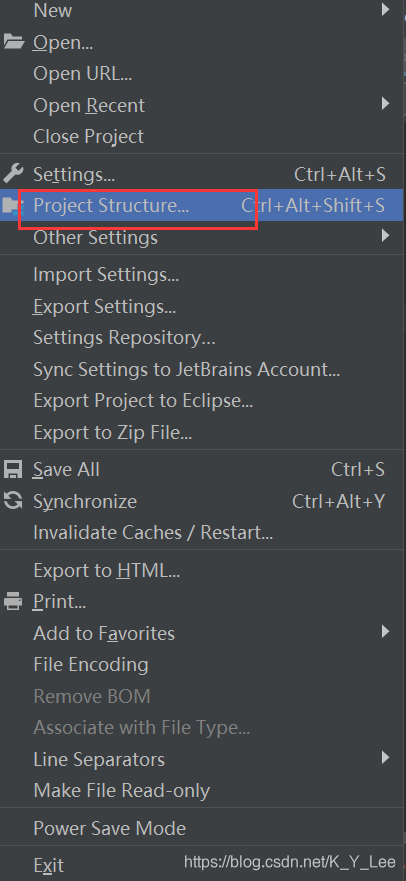
Task: Click the Synchronize refresh arrows icon
Action: tap(13, 500)
